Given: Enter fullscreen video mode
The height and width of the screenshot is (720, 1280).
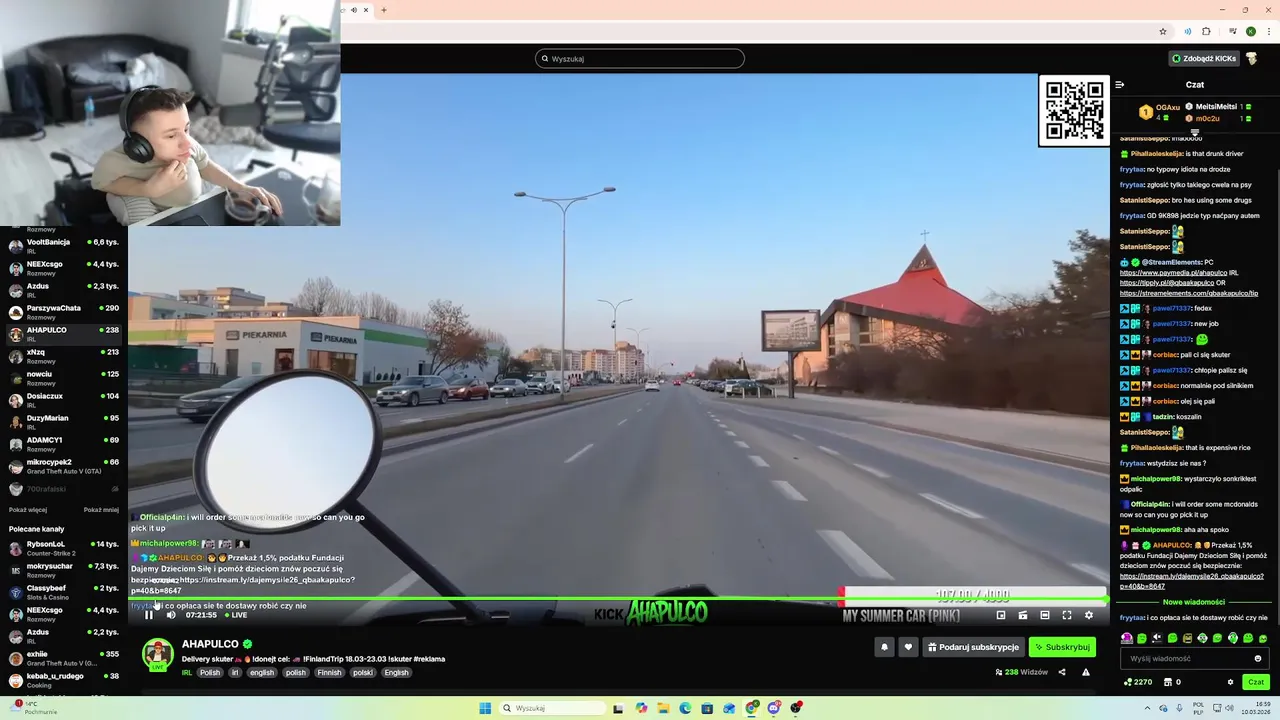Looking at the screenshot, I should coord(1067,615).
